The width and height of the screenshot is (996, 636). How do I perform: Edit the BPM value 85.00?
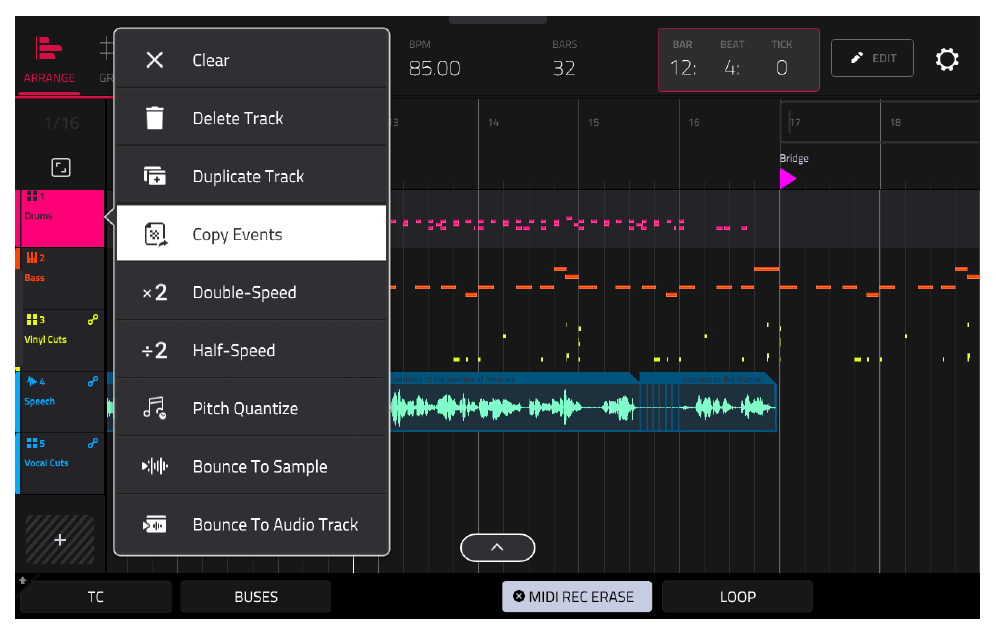coord(434,68)
